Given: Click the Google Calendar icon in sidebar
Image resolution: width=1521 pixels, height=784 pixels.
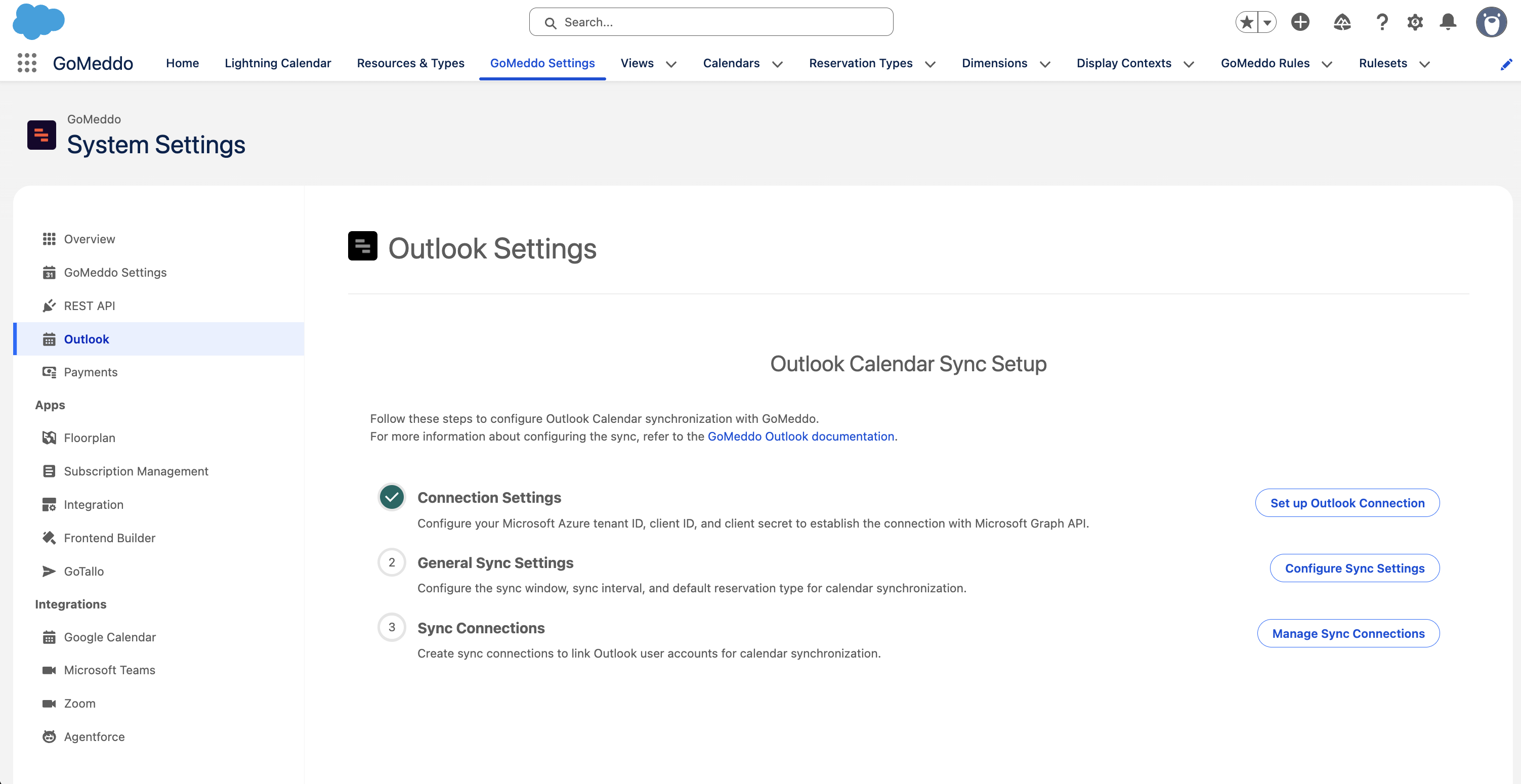Looking at the screenshot, I should coord(49,637).
